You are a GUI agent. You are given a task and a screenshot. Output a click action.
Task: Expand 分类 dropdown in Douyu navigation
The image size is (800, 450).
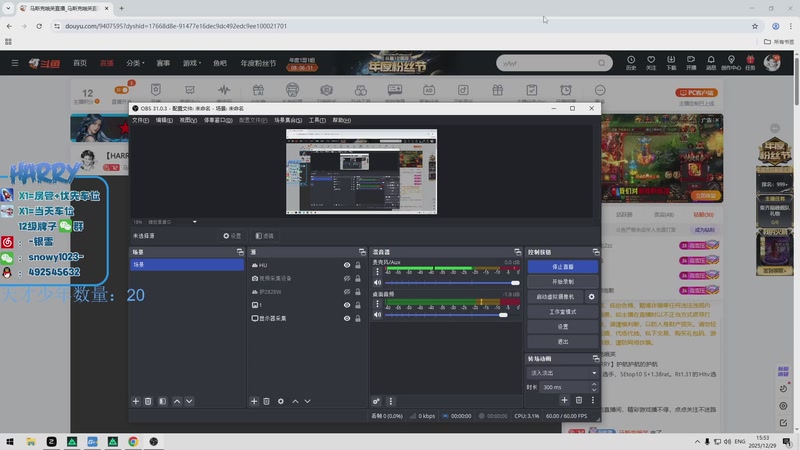[135, 63]
